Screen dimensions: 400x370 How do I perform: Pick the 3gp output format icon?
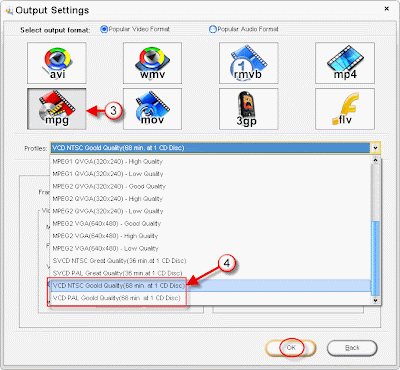(248, 109)
